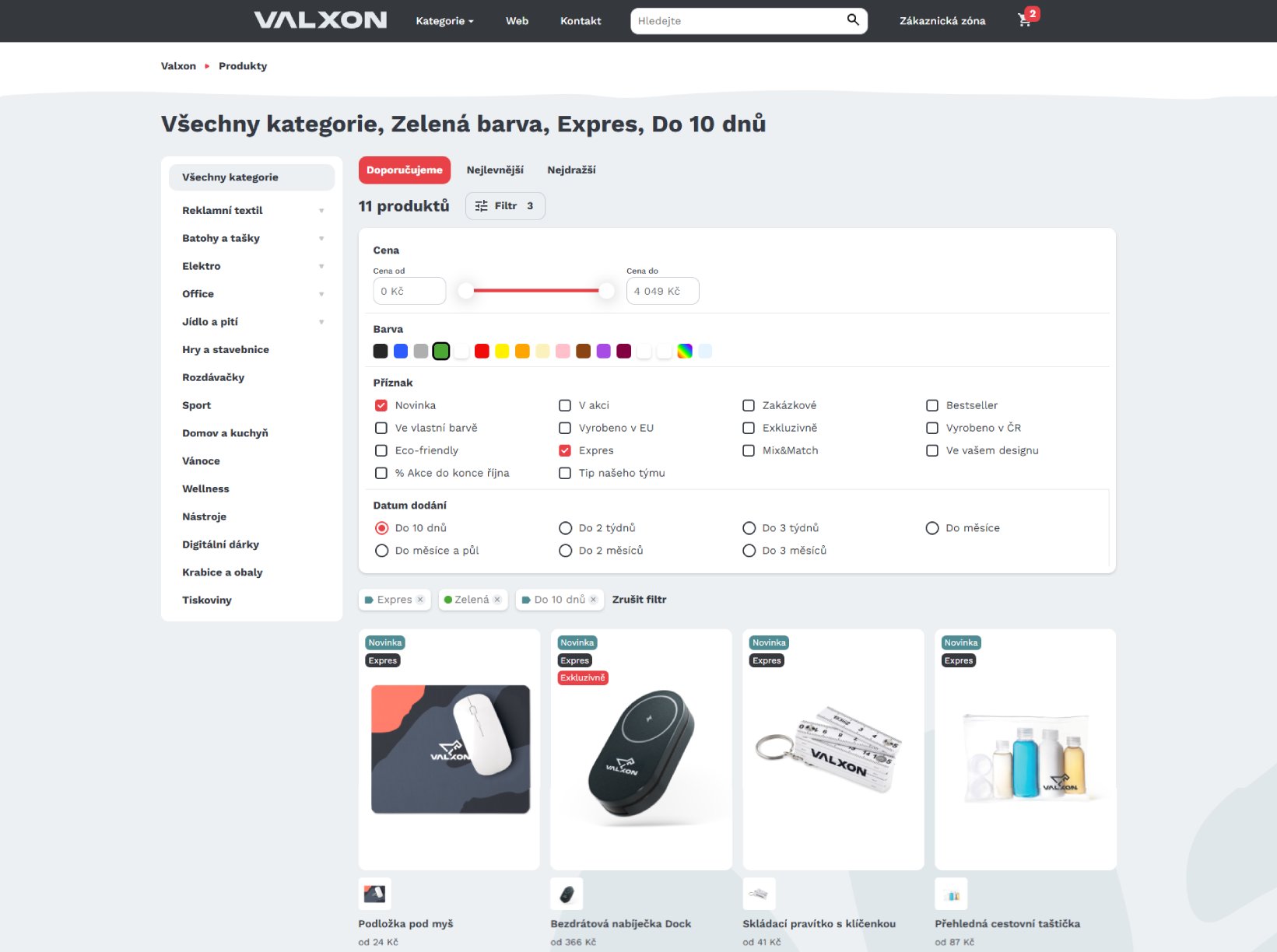Click the Filtr sliders icon
This screenshot has width=1277, height=952.
point(482,206)
